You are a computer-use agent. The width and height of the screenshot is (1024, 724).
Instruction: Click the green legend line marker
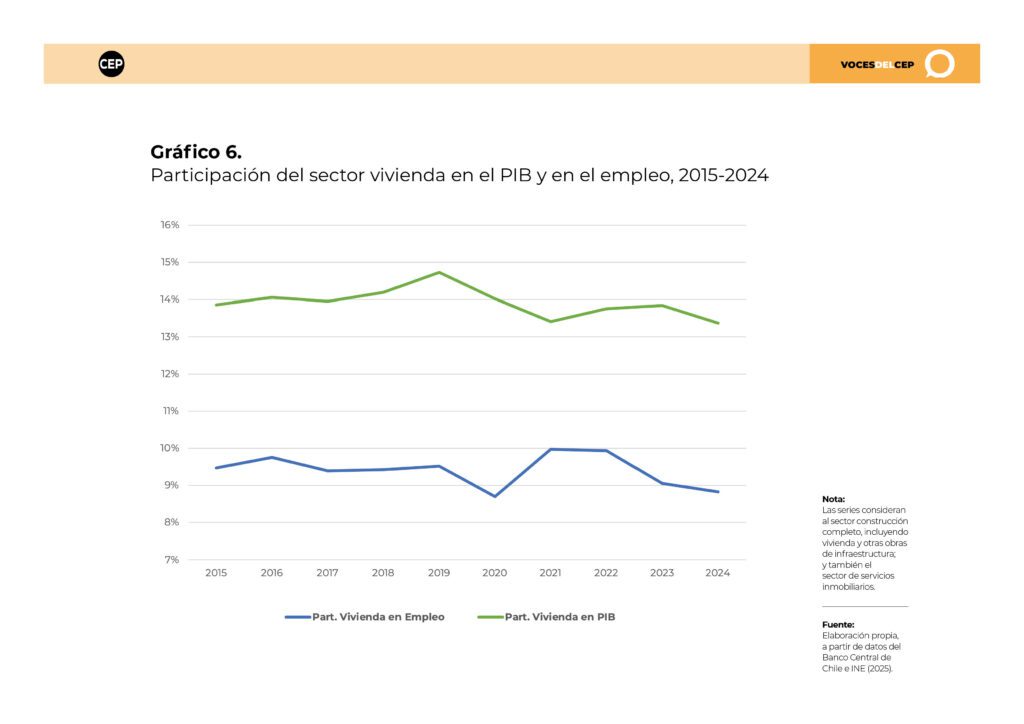(490, 617)
